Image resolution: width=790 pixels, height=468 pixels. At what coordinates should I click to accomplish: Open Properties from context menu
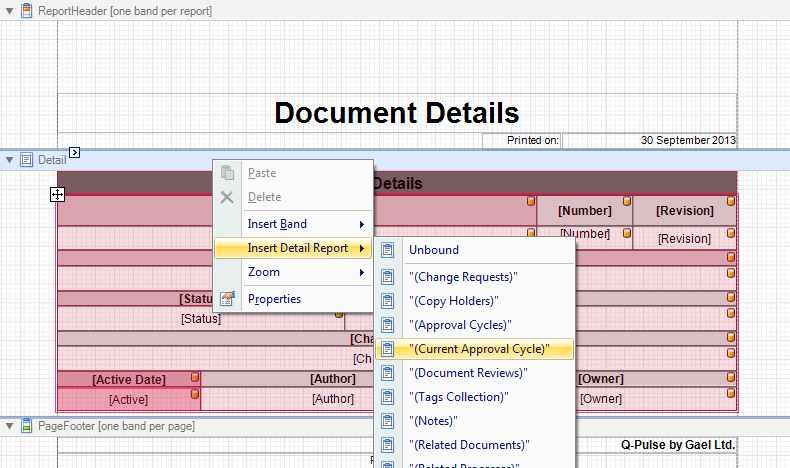point(293,299)
